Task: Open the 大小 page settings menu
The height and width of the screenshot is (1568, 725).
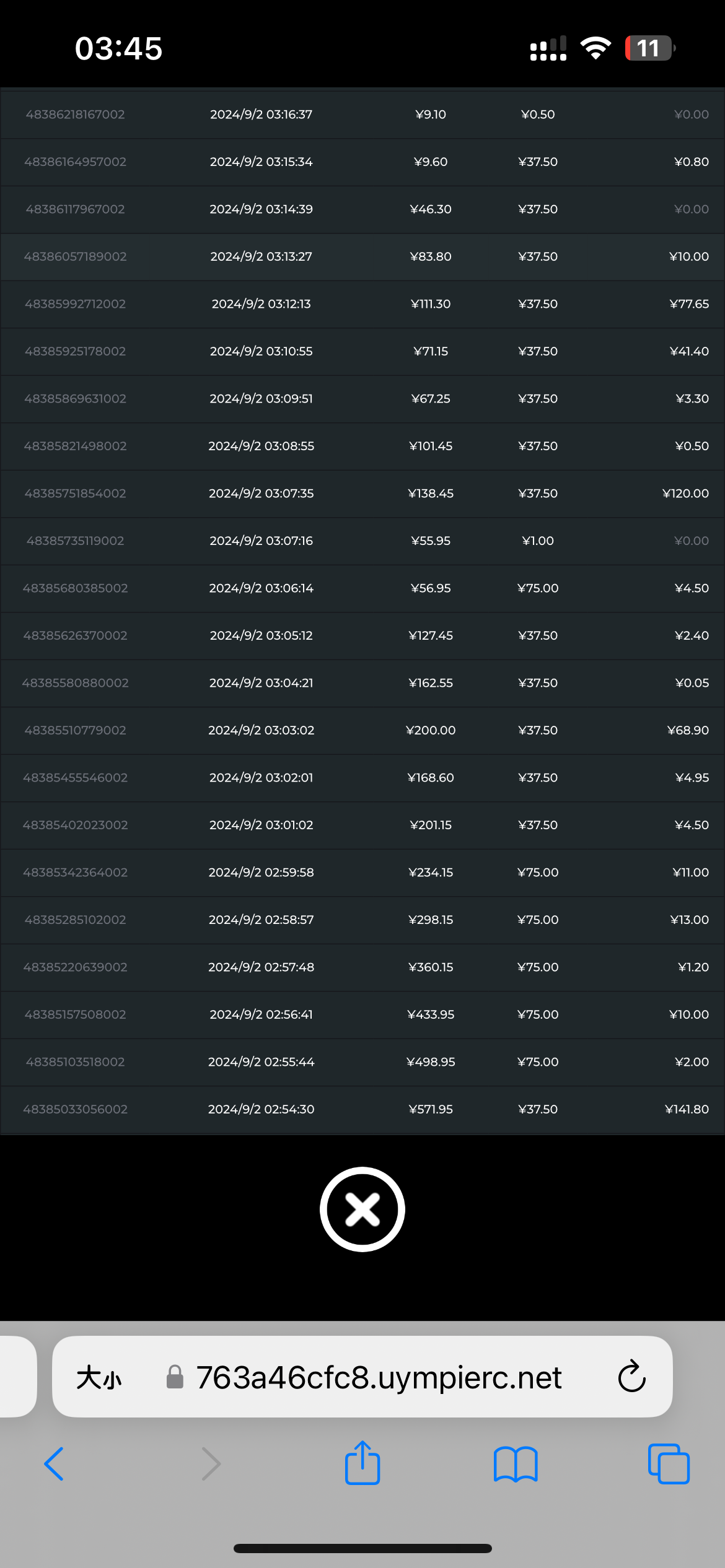Action: click(99, 1378)
